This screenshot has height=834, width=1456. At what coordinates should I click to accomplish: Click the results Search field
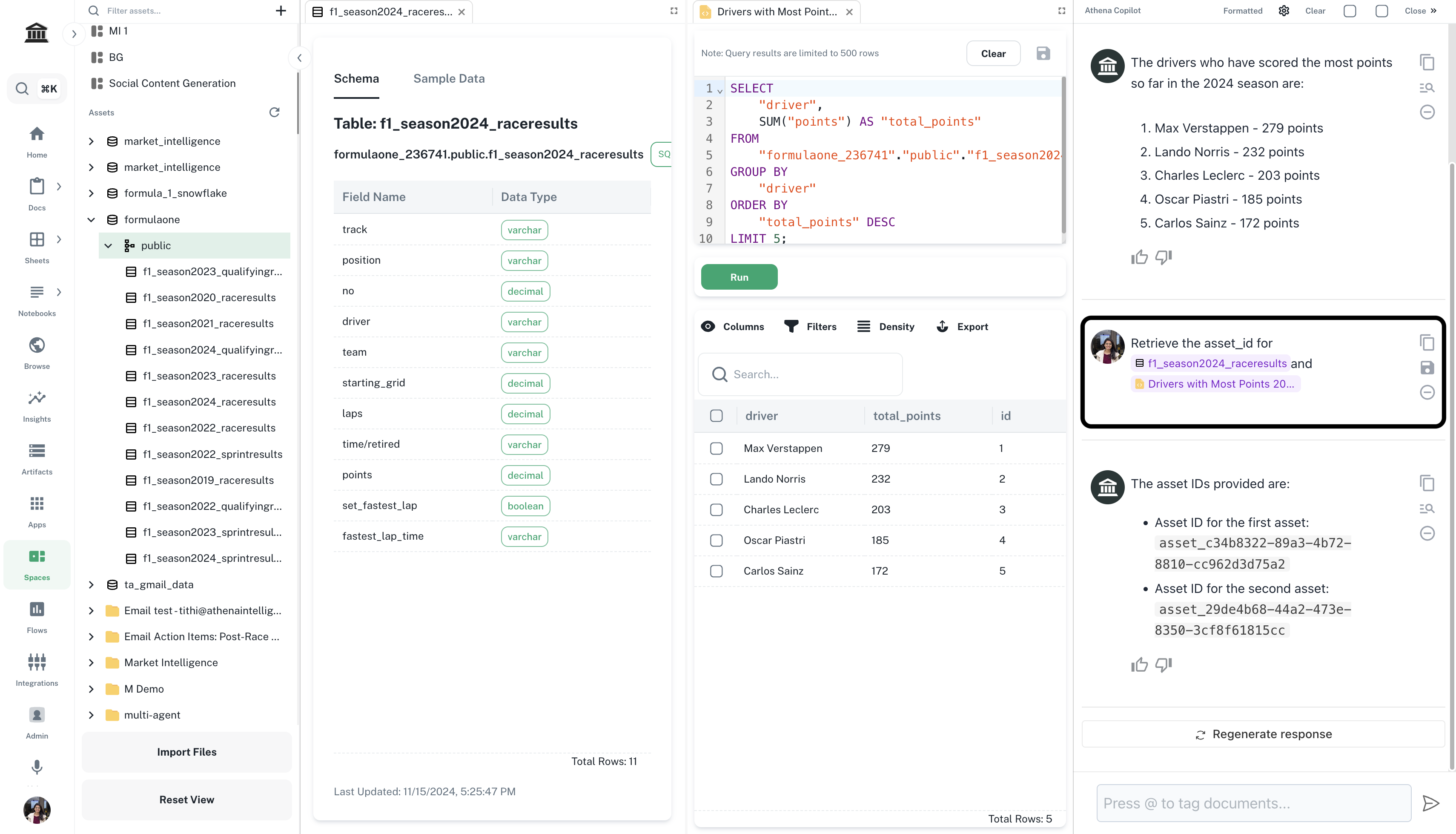coord(800,374)
